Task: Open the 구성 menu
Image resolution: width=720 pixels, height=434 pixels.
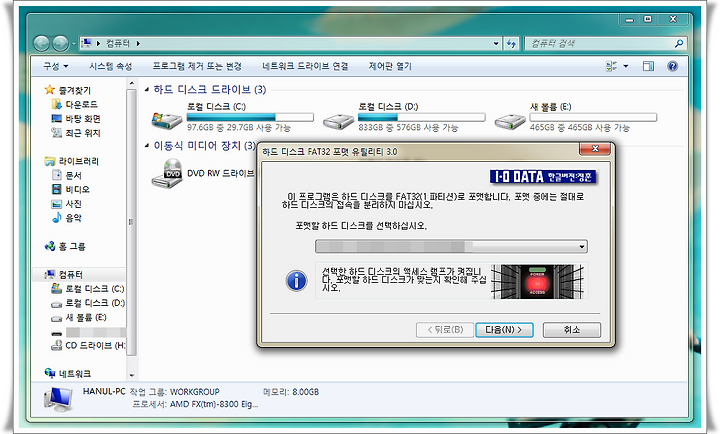Action: click(x=56, y=66)
